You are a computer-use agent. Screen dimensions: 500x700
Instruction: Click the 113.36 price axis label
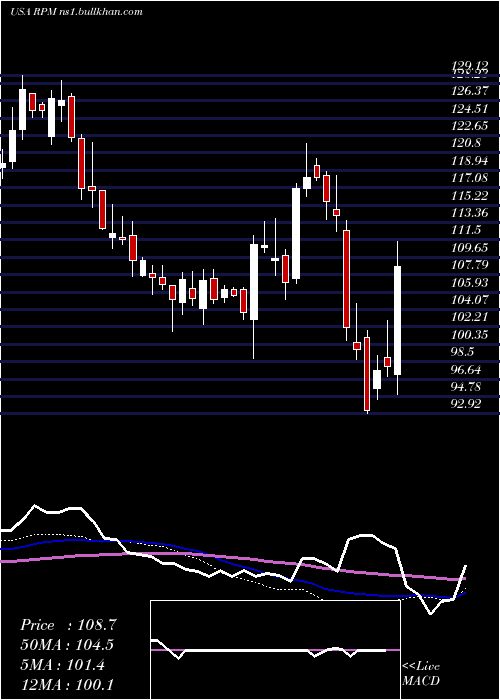point(470,212)
